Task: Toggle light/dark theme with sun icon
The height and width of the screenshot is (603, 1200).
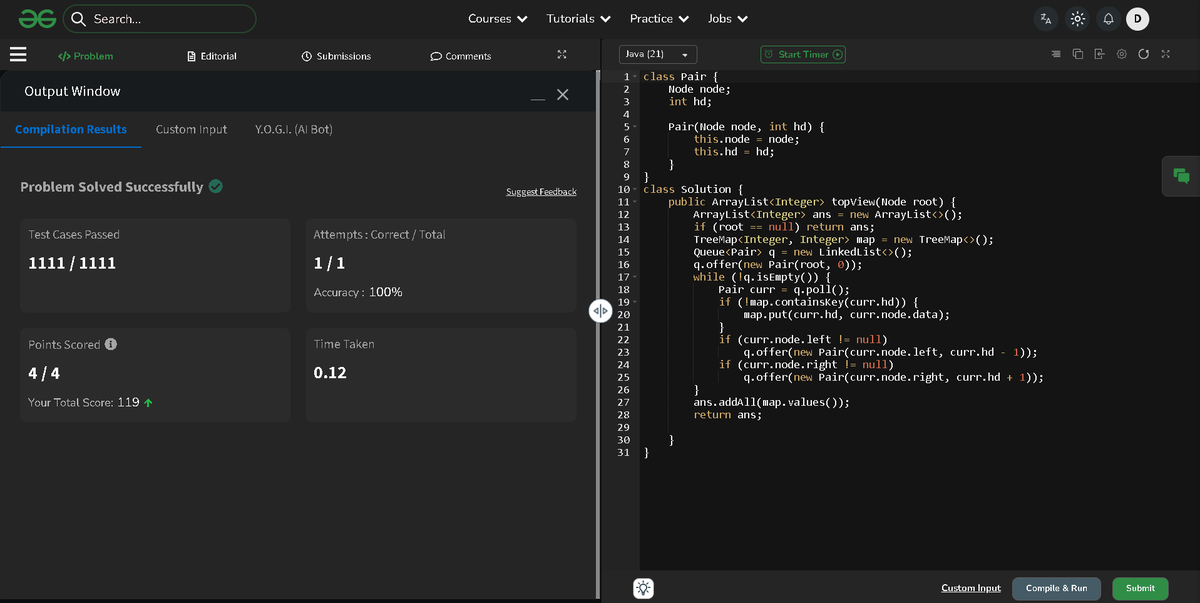Action: [x=1077, y=19]
